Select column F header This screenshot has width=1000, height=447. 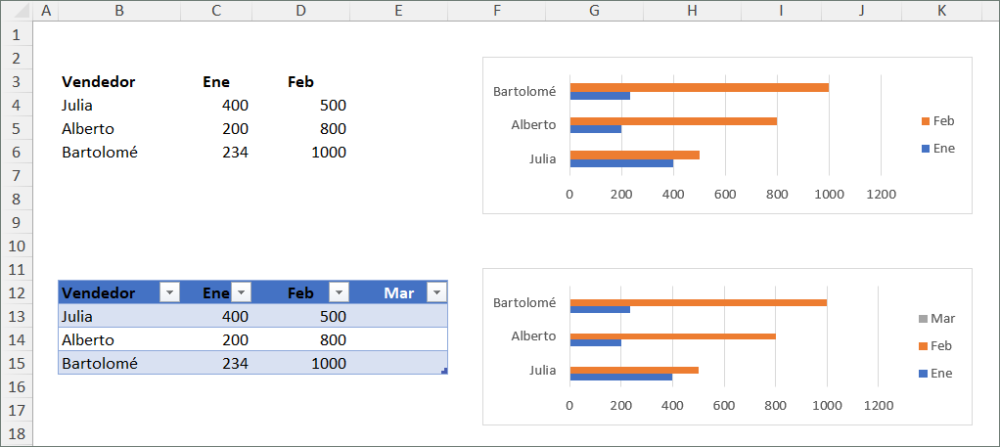point(496,11)
